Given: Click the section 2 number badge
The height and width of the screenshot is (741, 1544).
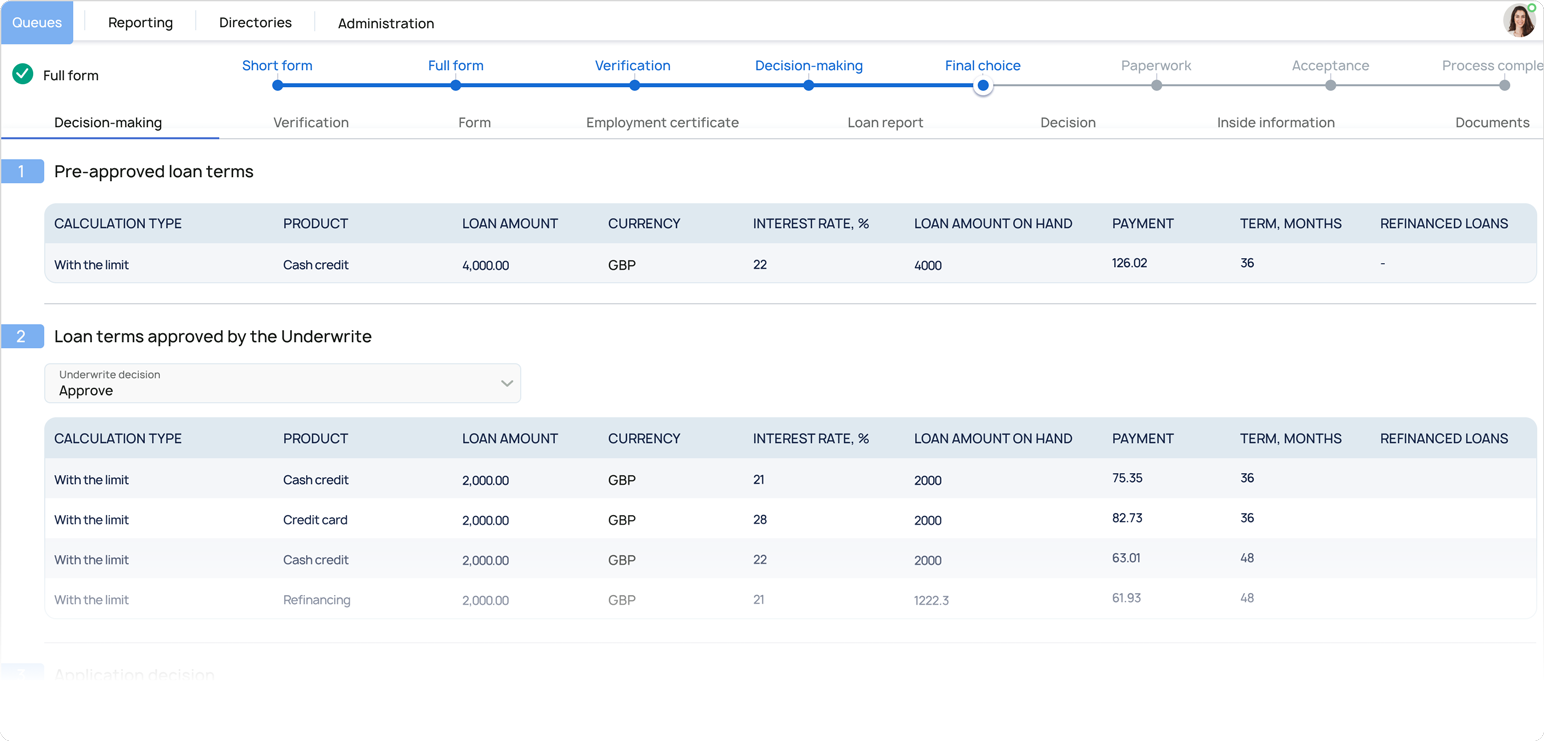Looking at the screenshot, I should pos(22,337).
